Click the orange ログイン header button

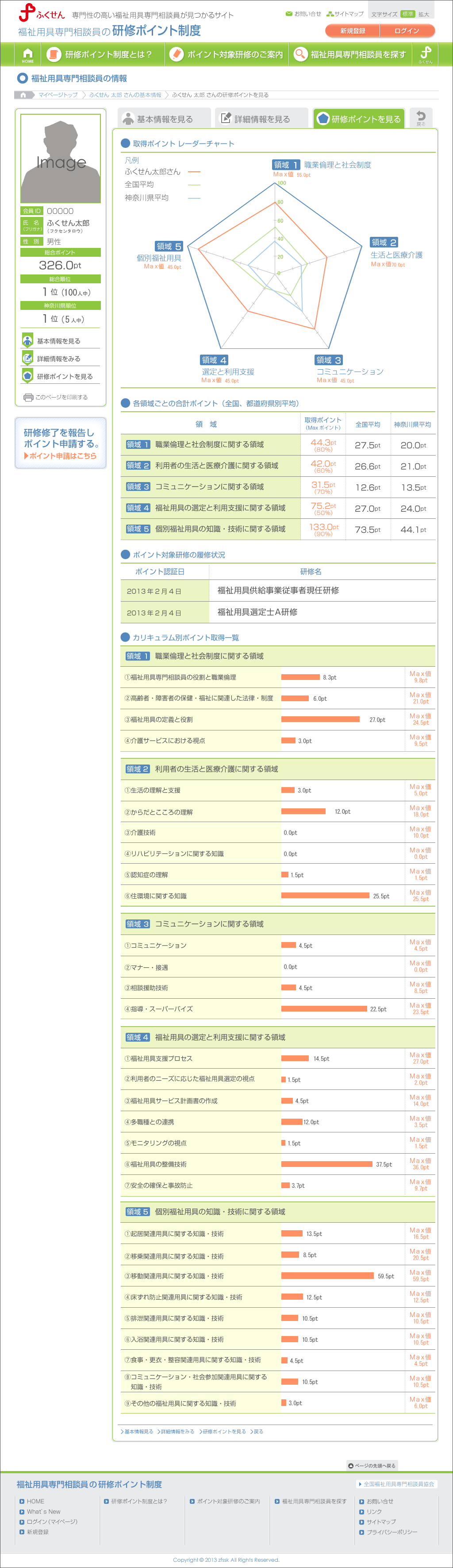coord(407,31)
